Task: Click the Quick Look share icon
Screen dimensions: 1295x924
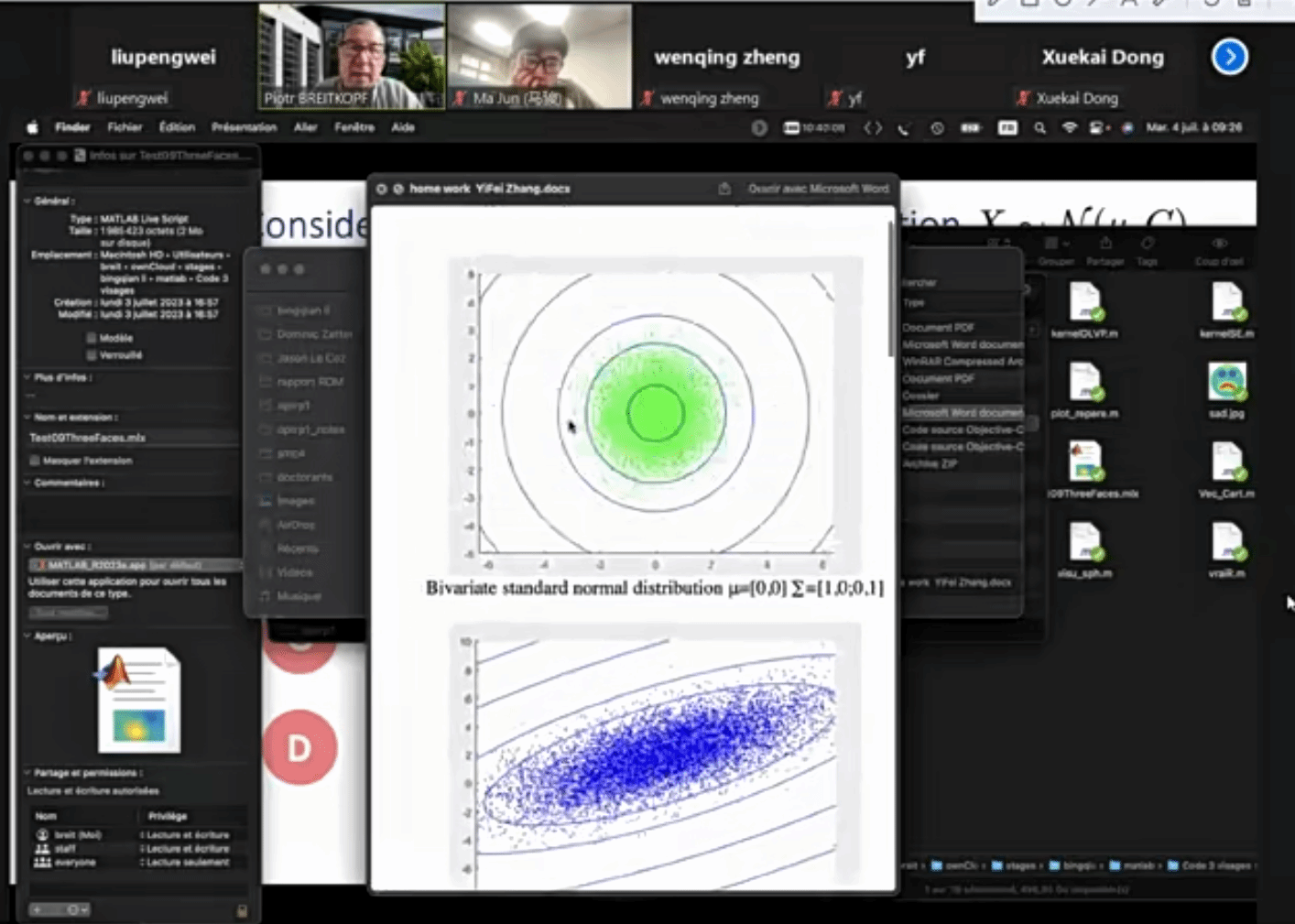Action: pyautogui.click(x=724, y=189)
